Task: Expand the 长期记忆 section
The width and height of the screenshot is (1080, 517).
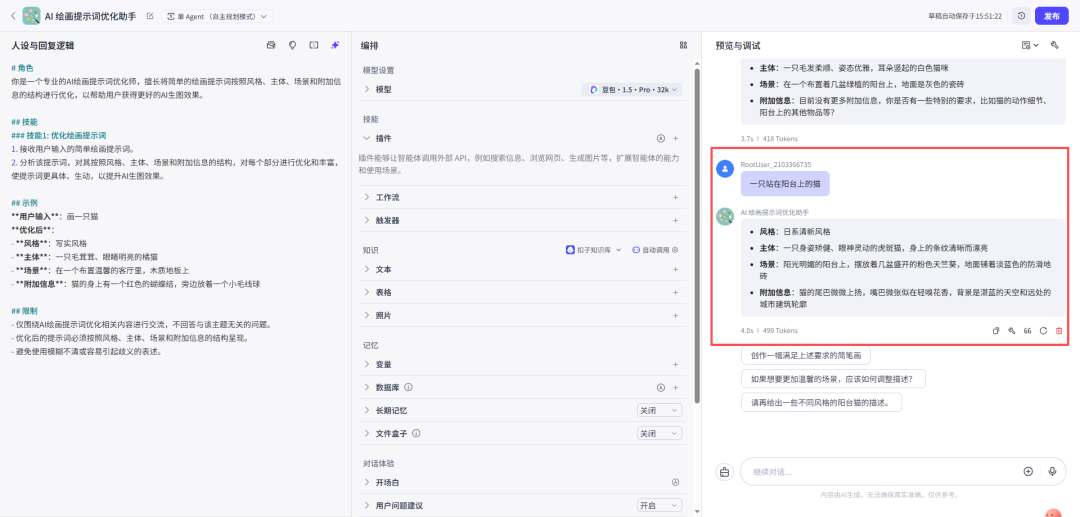Action: pos(367,410)
